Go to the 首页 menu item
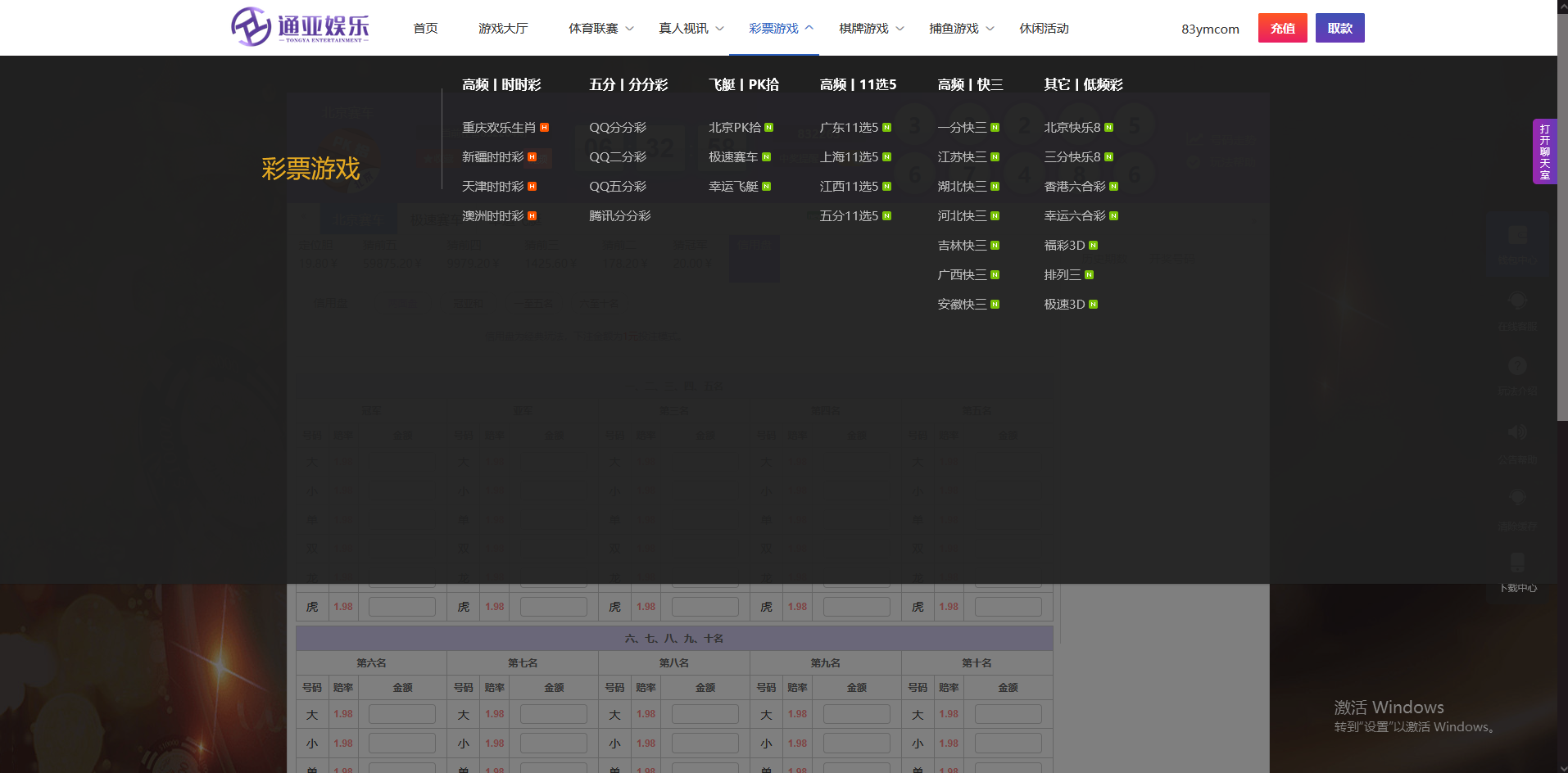Image resolution: width=1568 pixels, height=773 pixels. (425, 29)
